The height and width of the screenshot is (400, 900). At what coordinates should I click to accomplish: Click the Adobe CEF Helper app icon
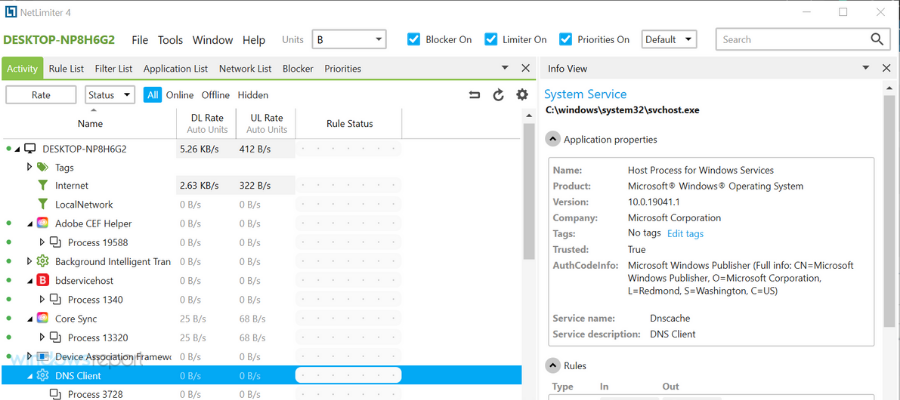pyautogui.click(x=42, y=223)
